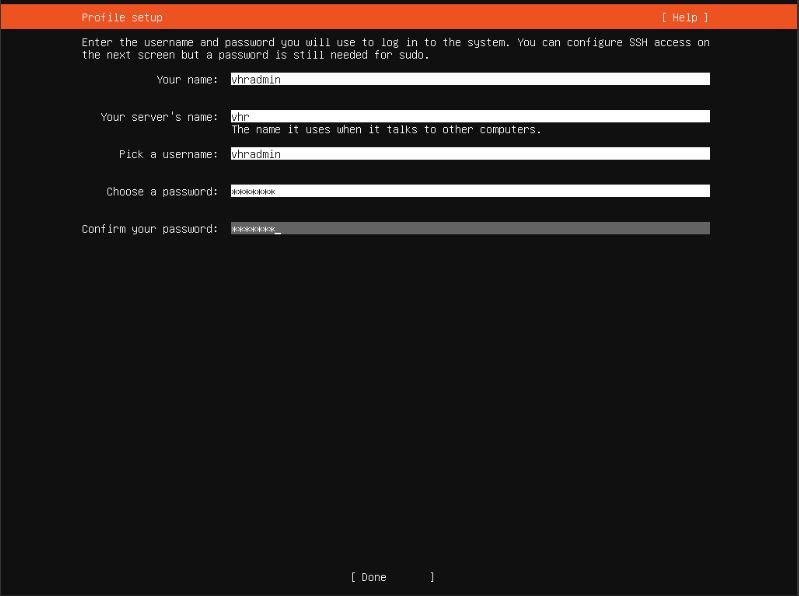This screenshot has height=596, width=799.
Task: Click the "Choose a password:" label
Action: point(162,191)
